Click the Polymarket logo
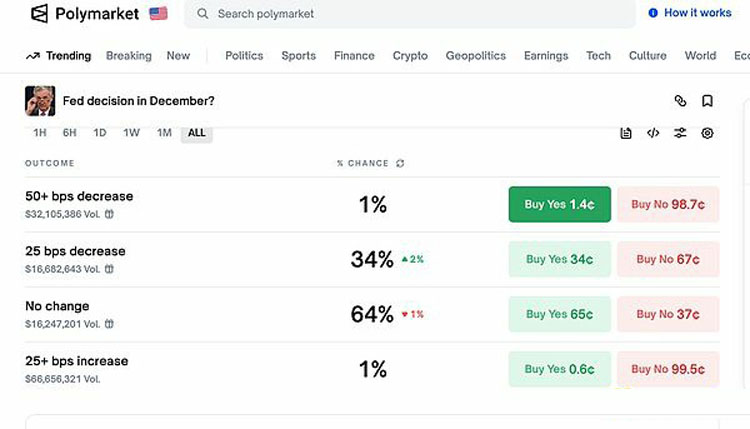Image resolution: width=750 pixels, height=429 pixels. coord(84,14)
